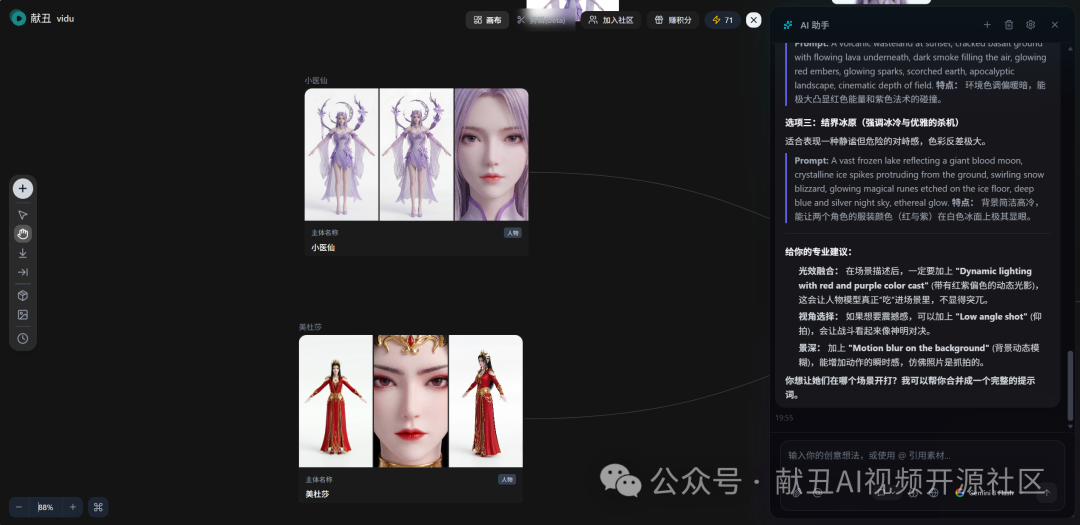Select the pointer arrow tool
The width and height of the screenshot is (1080, 525).
coord(23,215)
